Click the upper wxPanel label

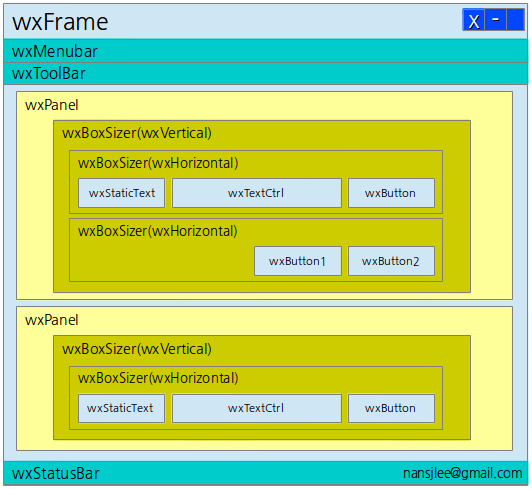pyautogui.click(x=52, y=105)
